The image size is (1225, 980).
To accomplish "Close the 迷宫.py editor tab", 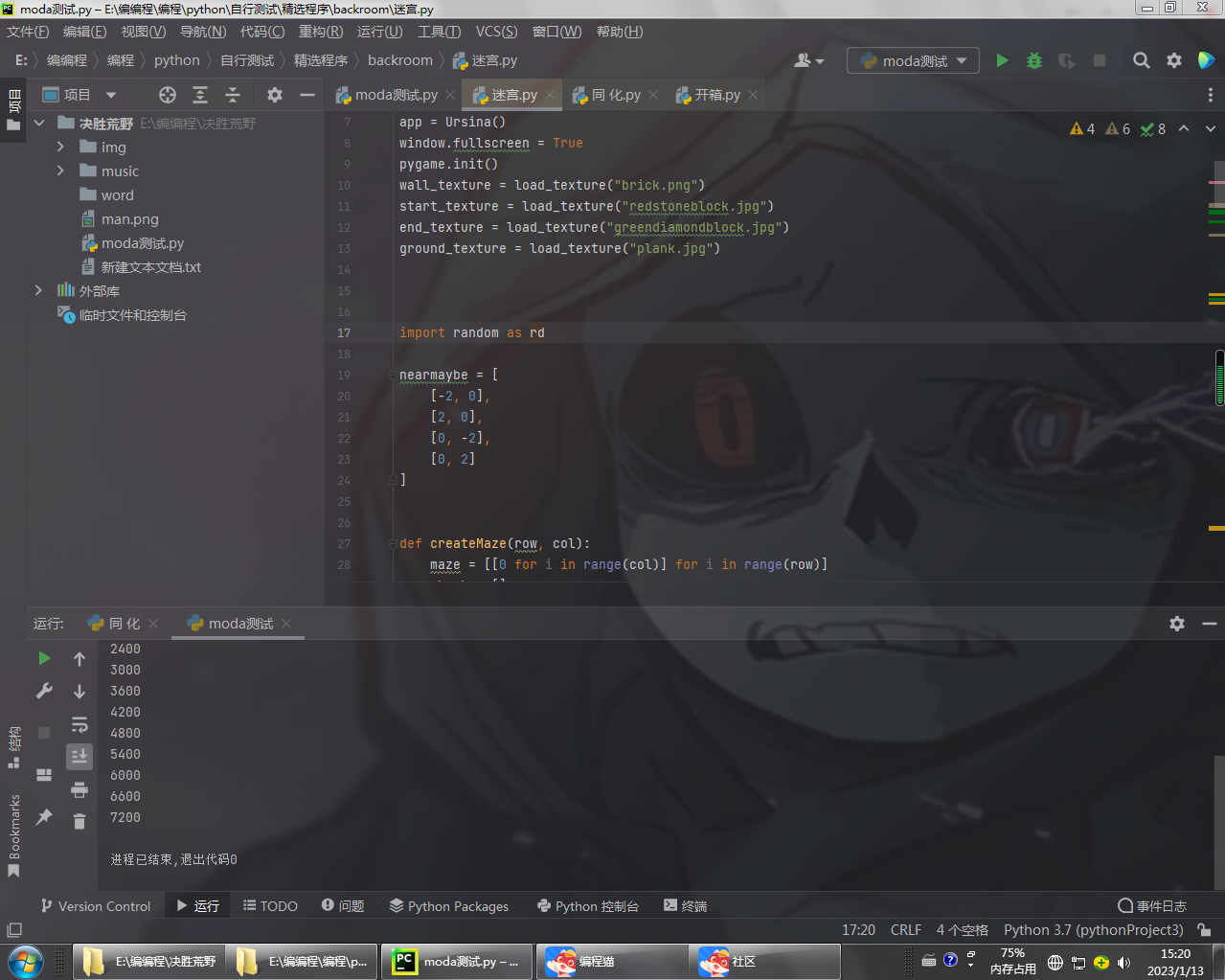I will (x=550, y=95).
